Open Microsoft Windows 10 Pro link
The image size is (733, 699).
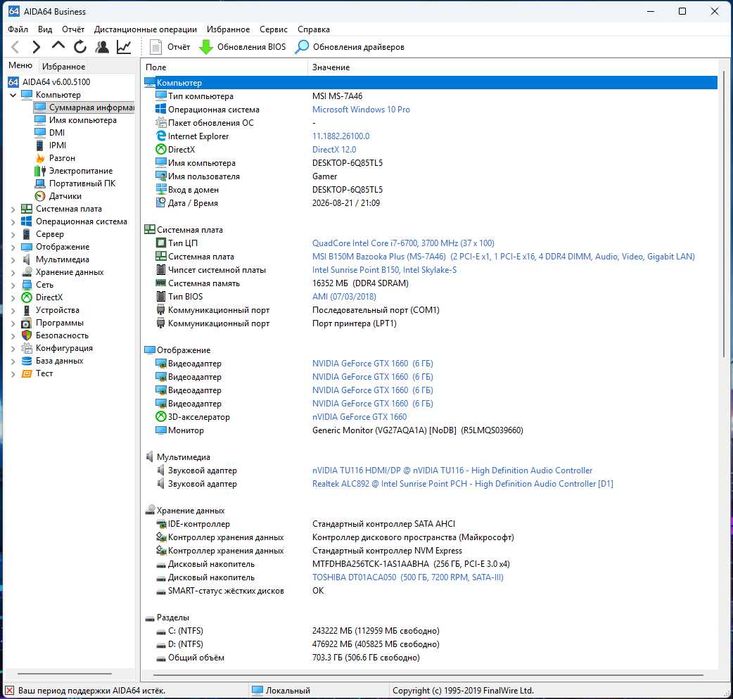361,109
